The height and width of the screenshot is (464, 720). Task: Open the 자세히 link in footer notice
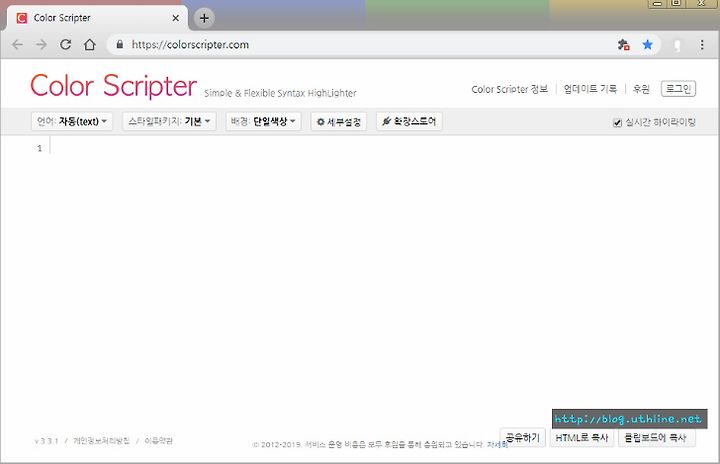(x=497, y=444)
